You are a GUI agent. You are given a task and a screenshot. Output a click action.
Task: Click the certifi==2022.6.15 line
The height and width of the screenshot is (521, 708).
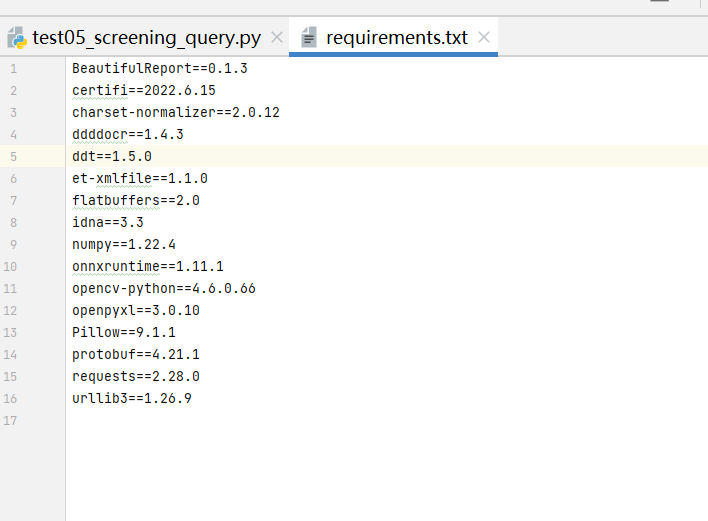(x=143, y=91)
